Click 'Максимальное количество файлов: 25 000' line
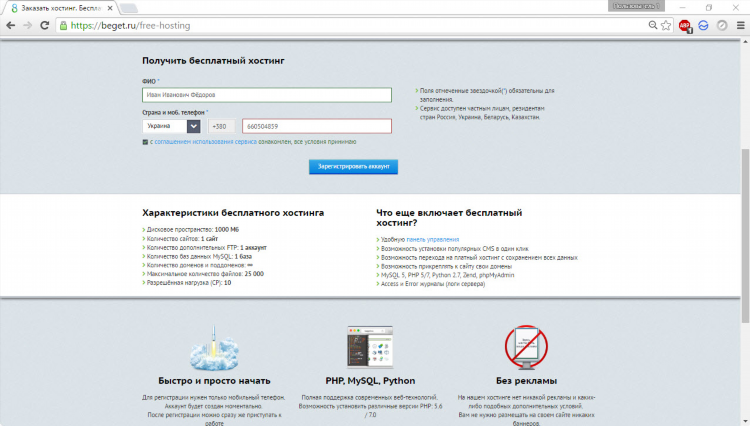This screenshot has width=750, height=426. pyautogui.click(x=203, y=274)
